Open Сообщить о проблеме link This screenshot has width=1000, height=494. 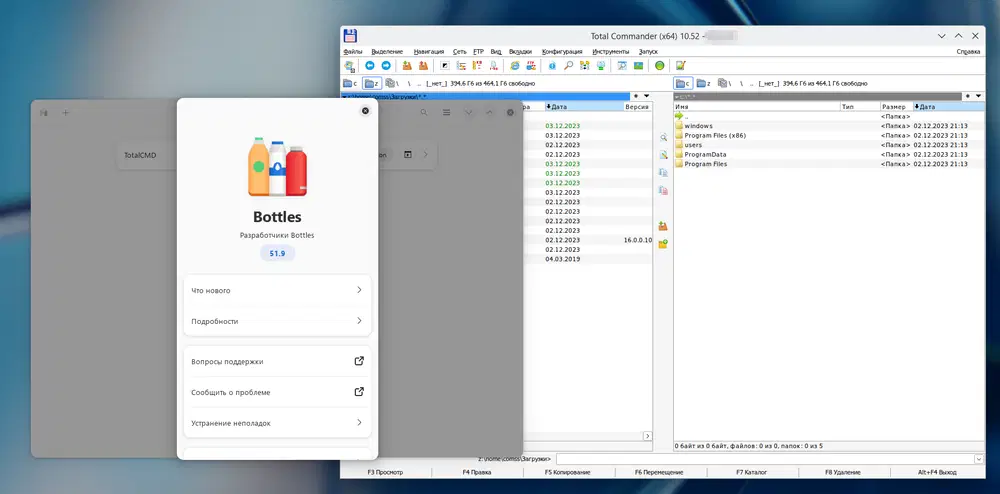359,392
